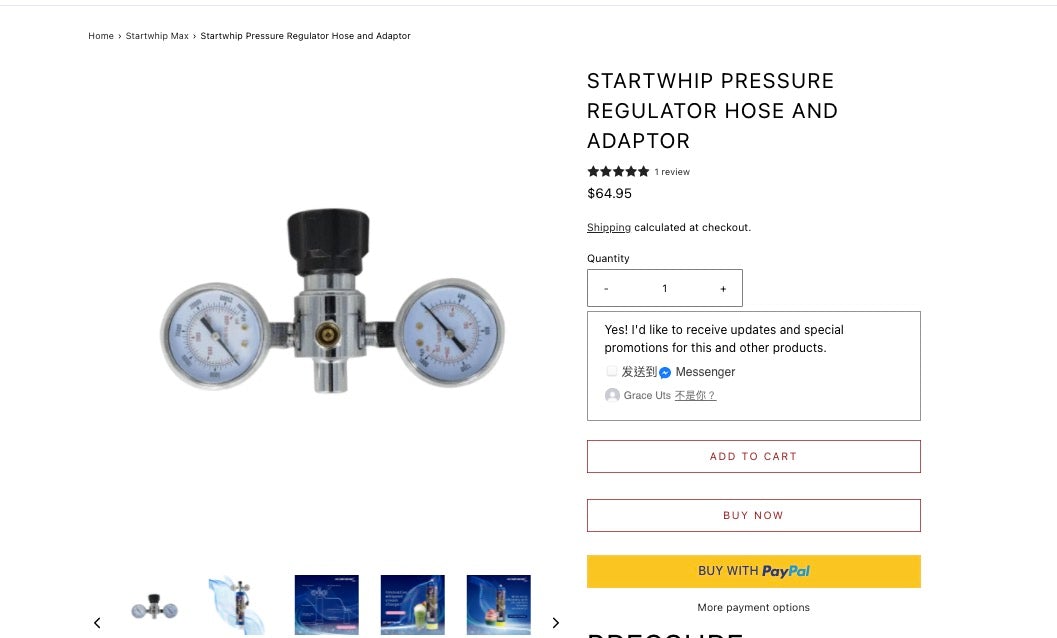The width and height of the screenshot is (1057, 638).
Task: View the 1 review link
Action: pos(672,171)
